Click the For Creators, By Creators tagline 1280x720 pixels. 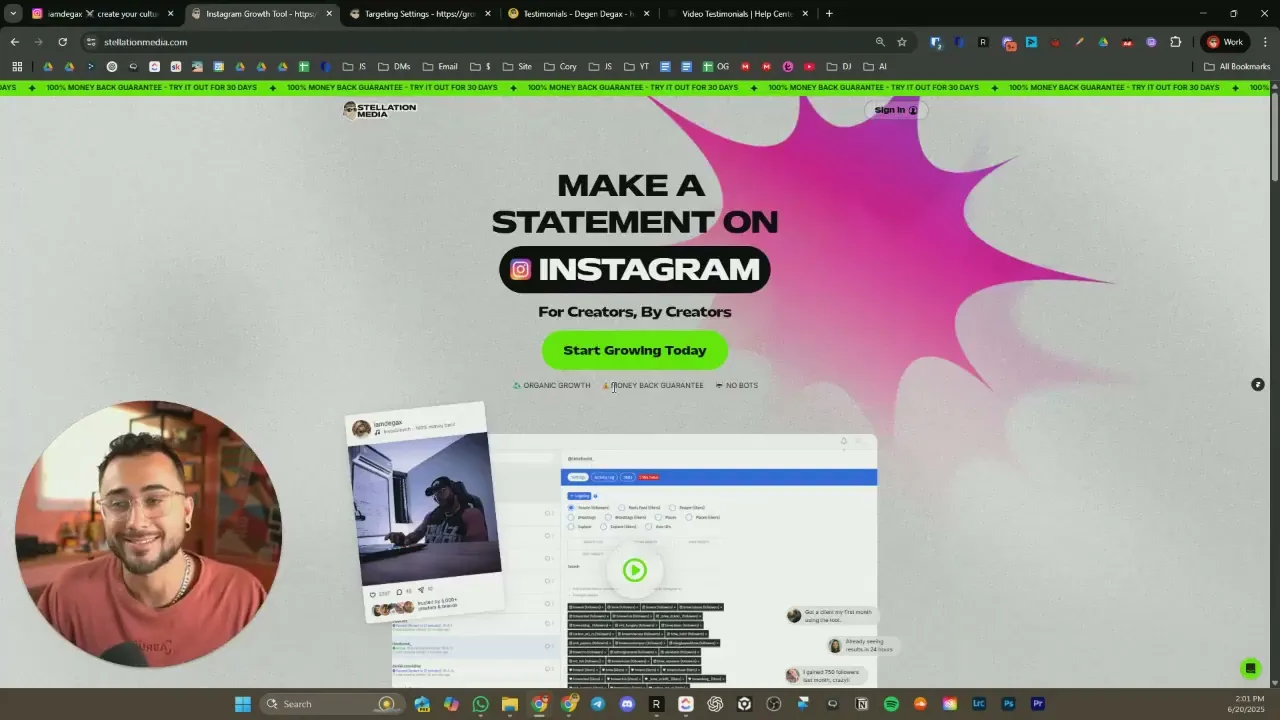635,312
